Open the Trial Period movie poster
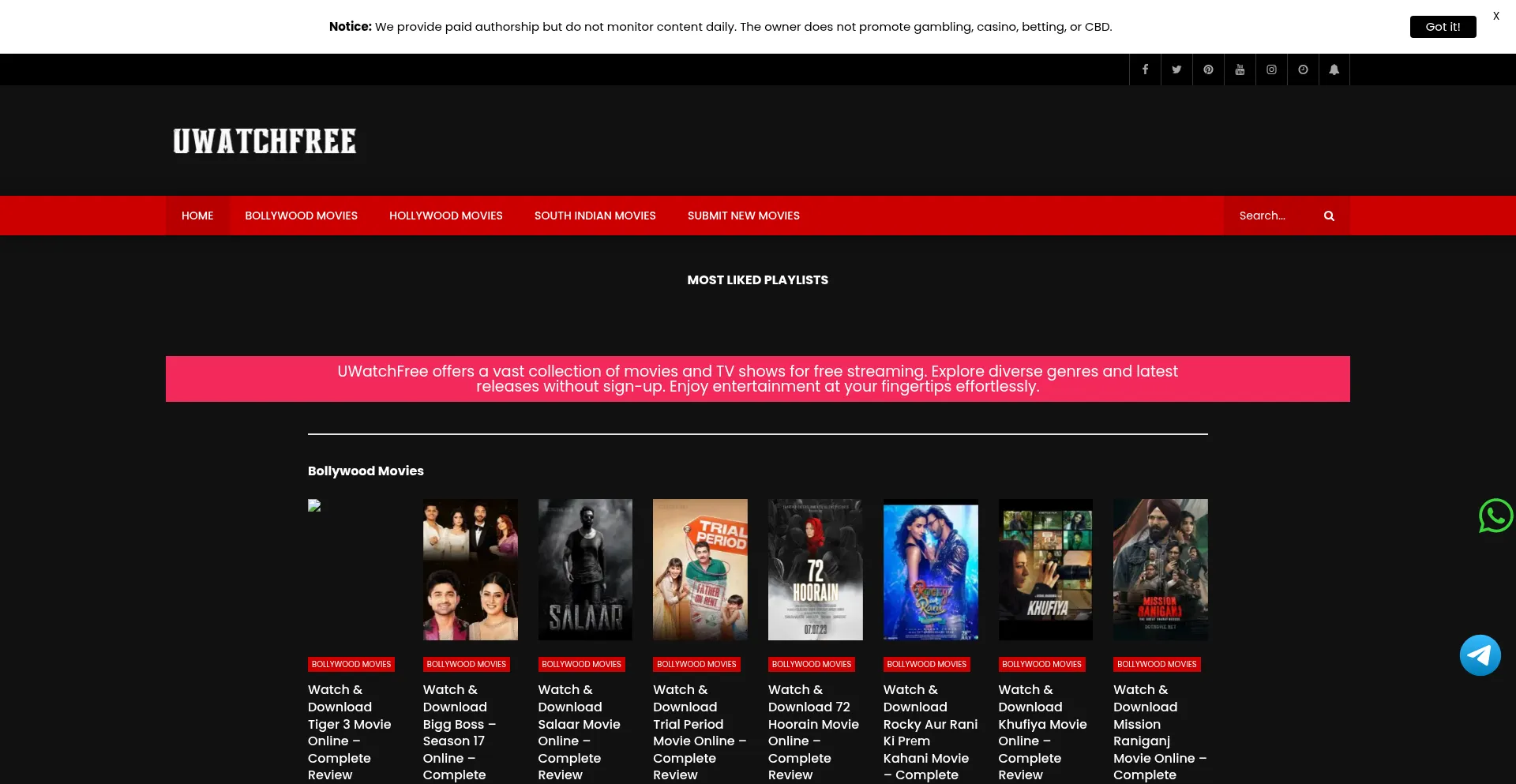 [700, 569]
